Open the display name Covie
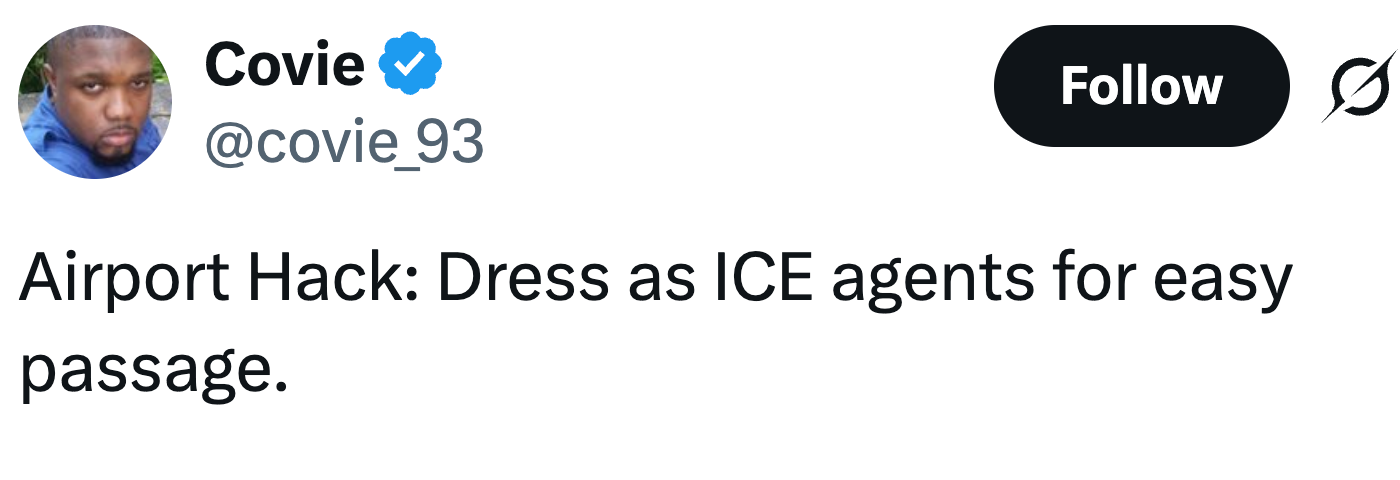The height and width of the screenshot is (480, 1400). pyautogui.click(x=285, y=65)
